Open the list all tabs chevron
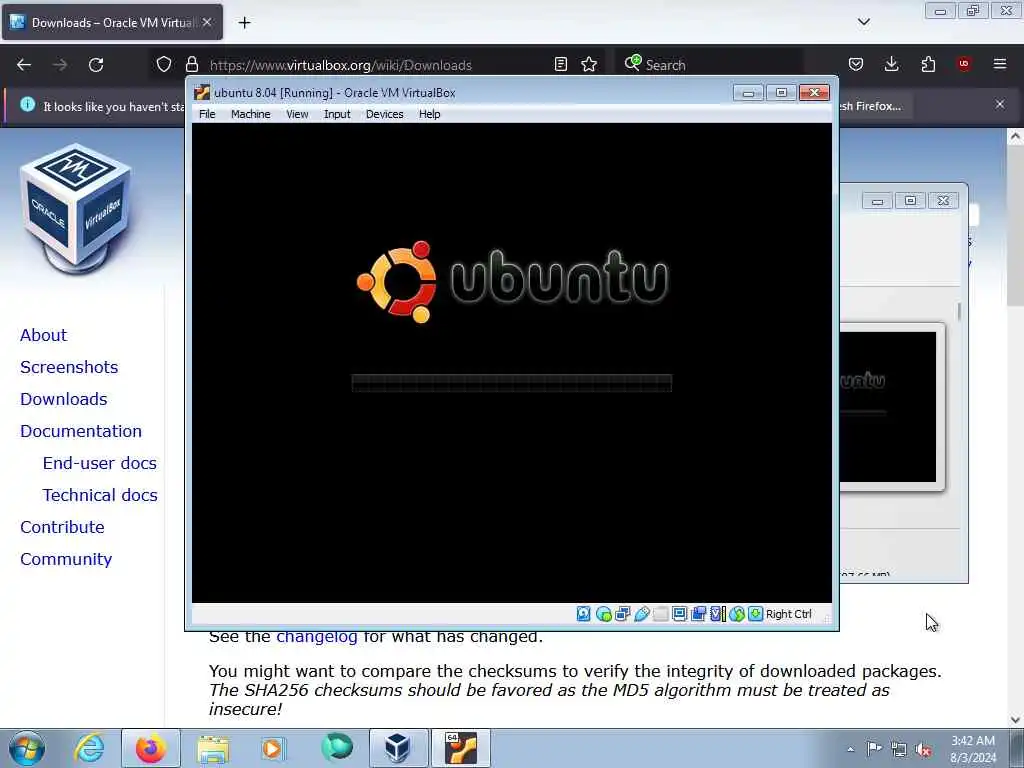Screen dimensions: 1024x768 pyautogui.click(x=864, y=22)
